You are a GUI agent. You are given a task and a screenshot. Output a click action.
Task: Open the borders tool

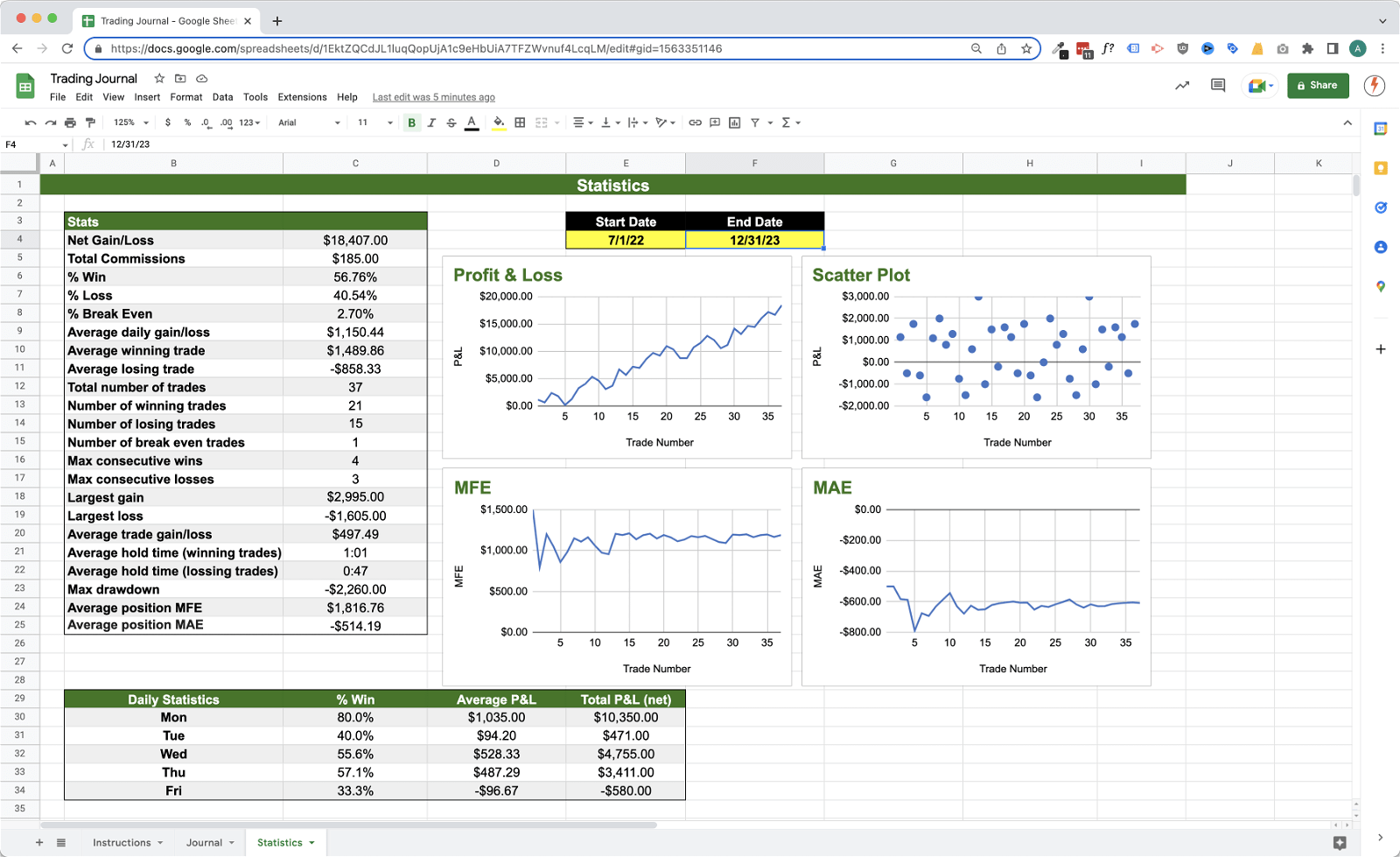[x=520, y=123]
